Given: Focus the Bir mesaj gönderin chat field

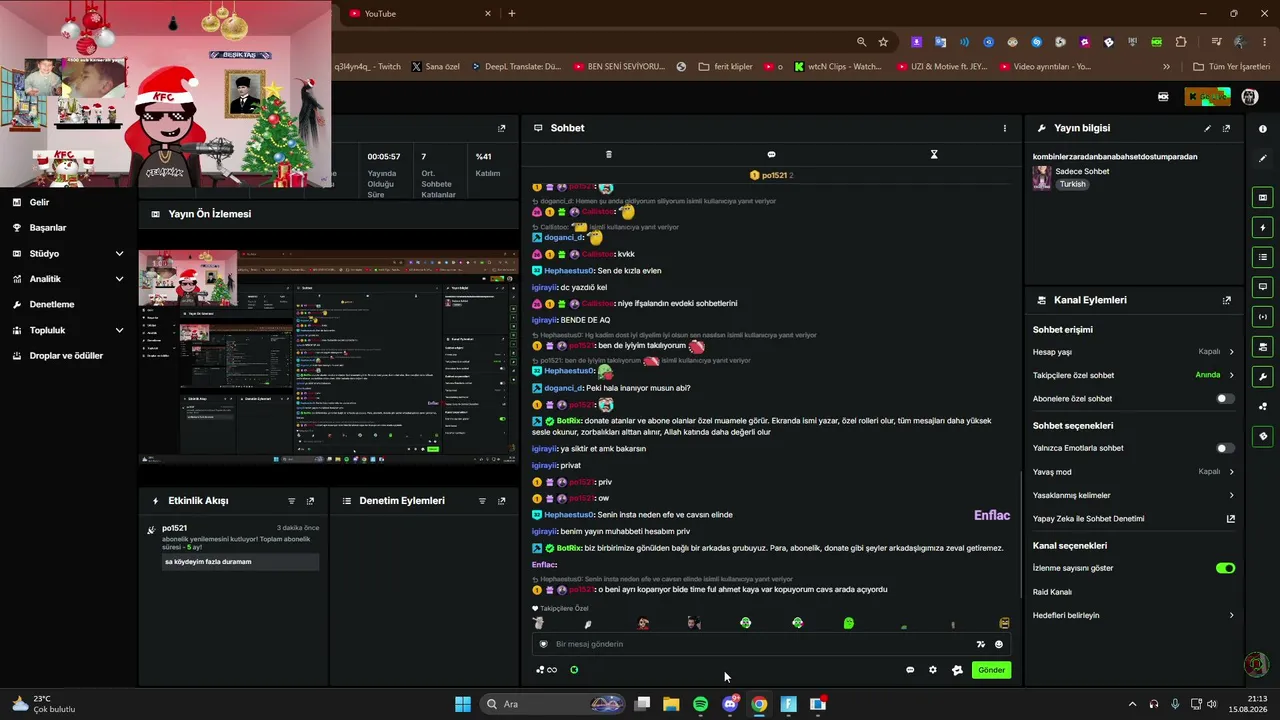Looking at the screenshot, I should [760, 644].
